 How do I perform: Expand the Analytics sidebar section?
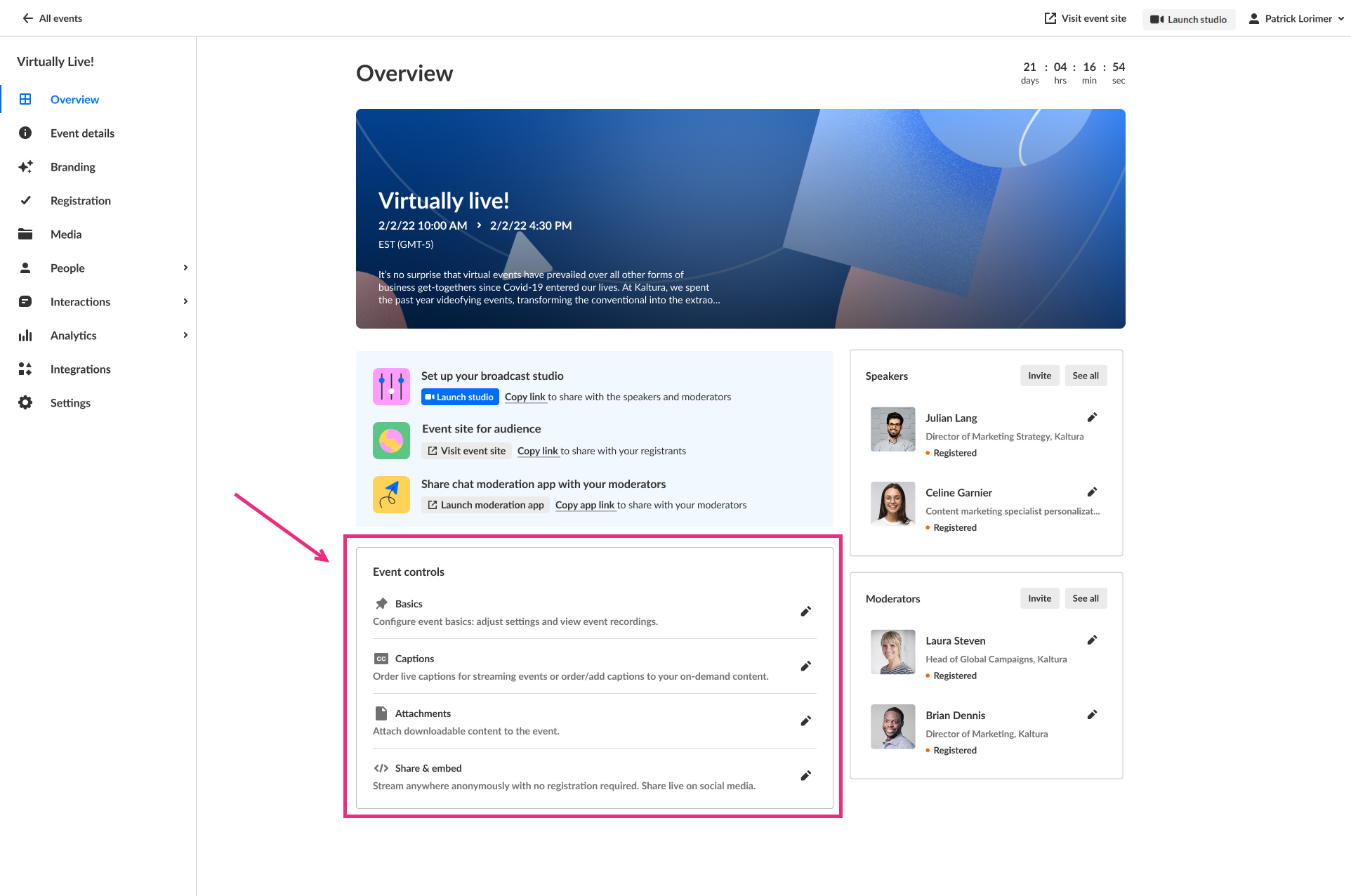(x=185, y=336)
